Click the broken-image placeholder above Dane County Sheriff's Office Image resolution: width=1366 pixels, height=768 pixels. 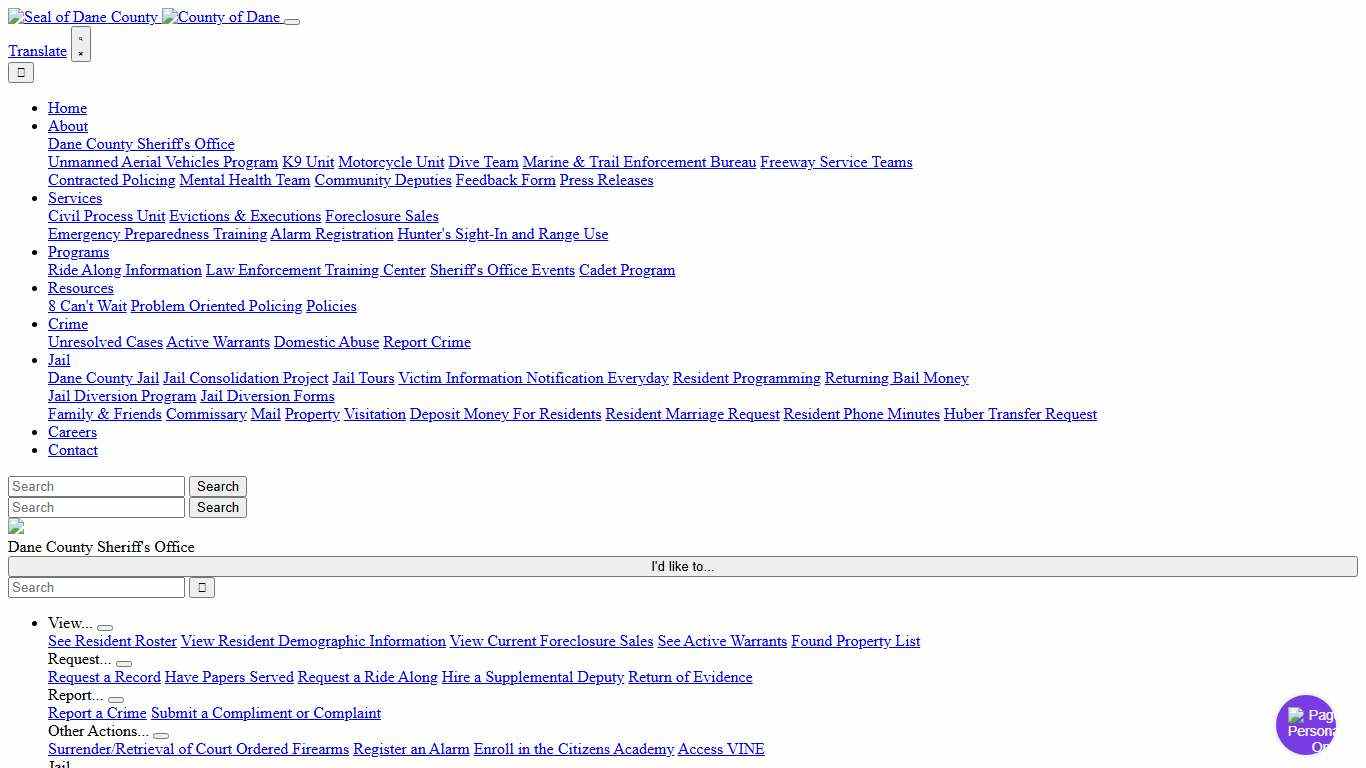16,527
